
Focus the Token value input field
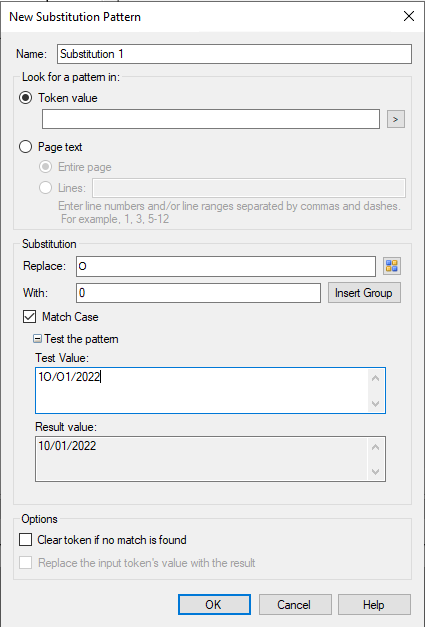point(211,119)
